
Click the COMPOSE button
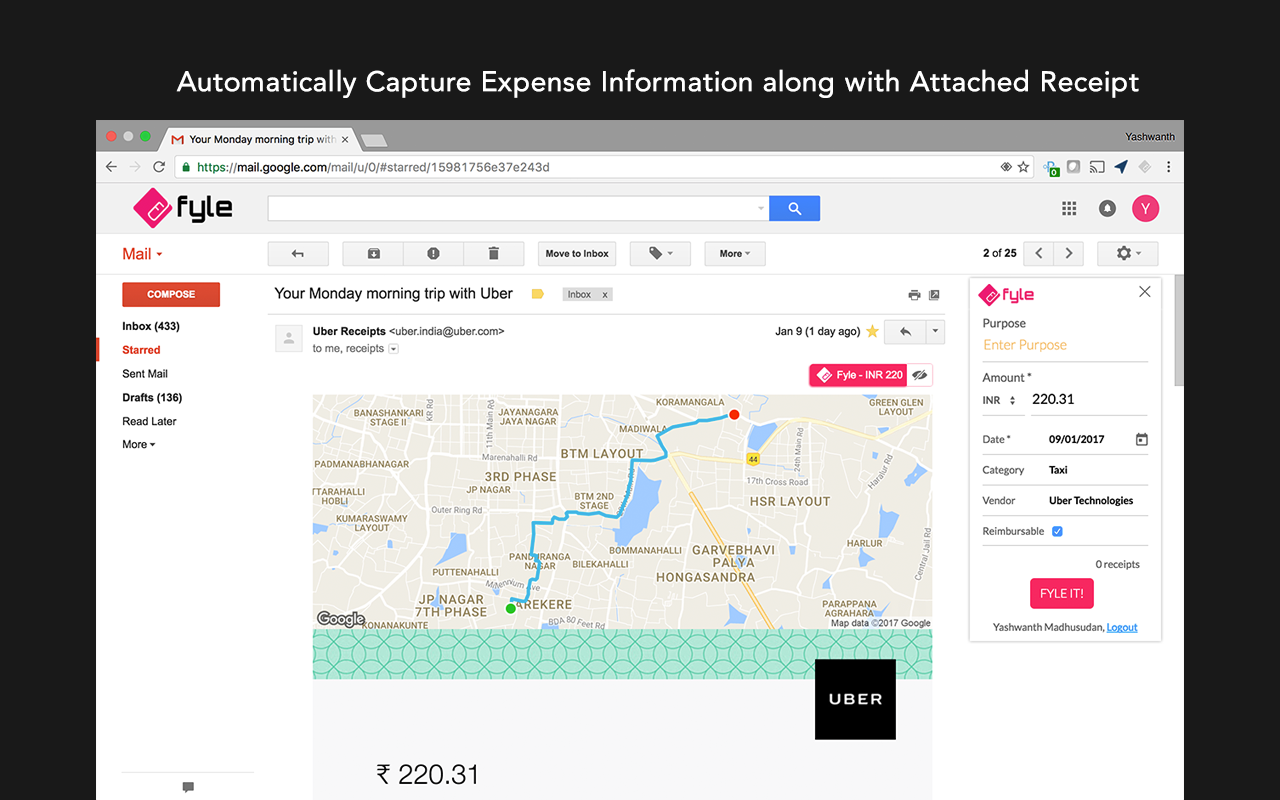click(171, 294)
